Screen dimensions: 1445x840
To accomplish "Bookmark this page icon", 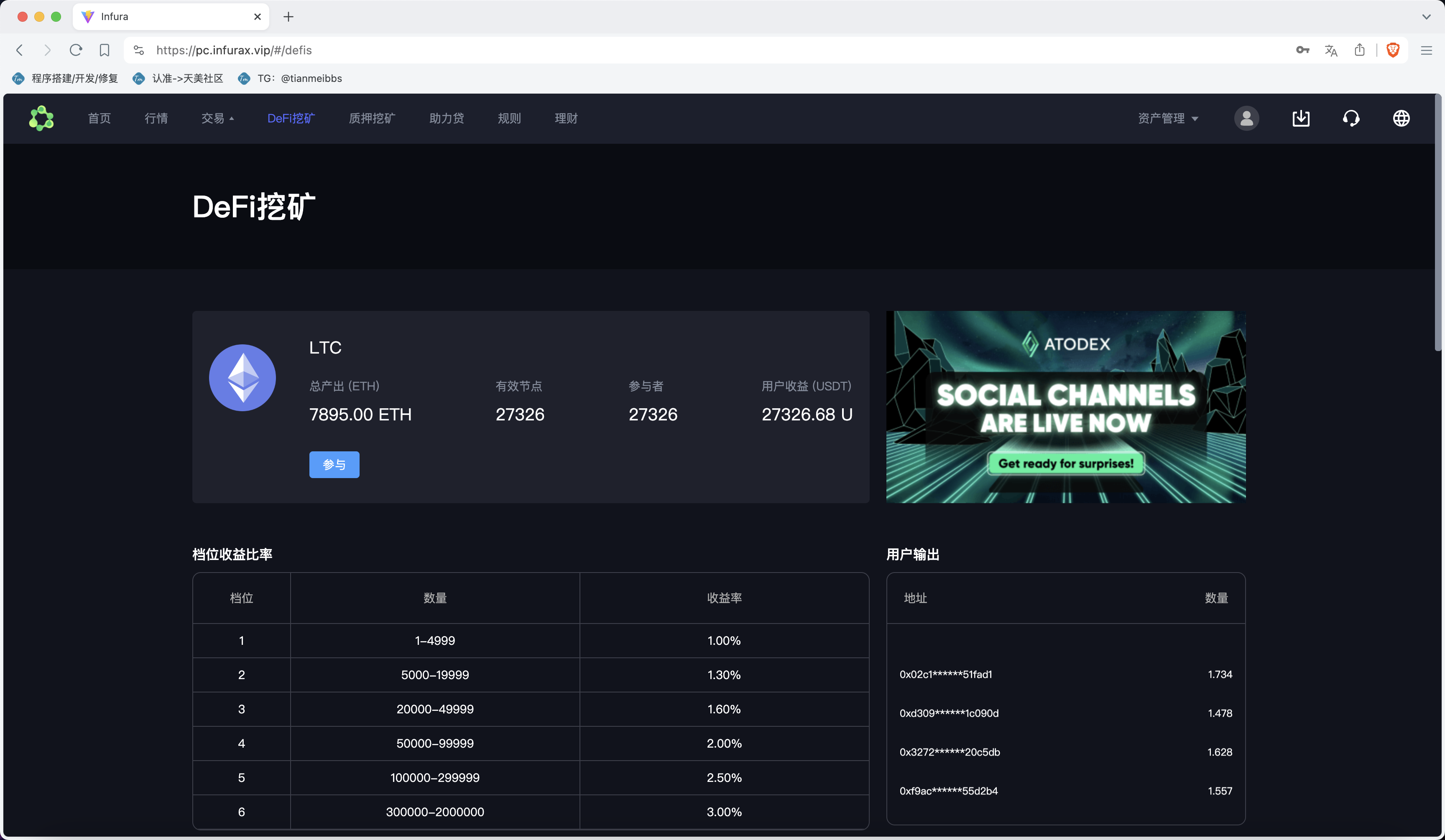I will 105,50.
